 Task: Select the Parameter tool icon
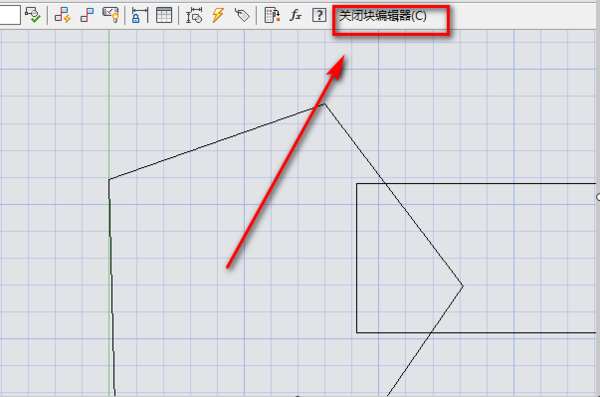(194, 15)
